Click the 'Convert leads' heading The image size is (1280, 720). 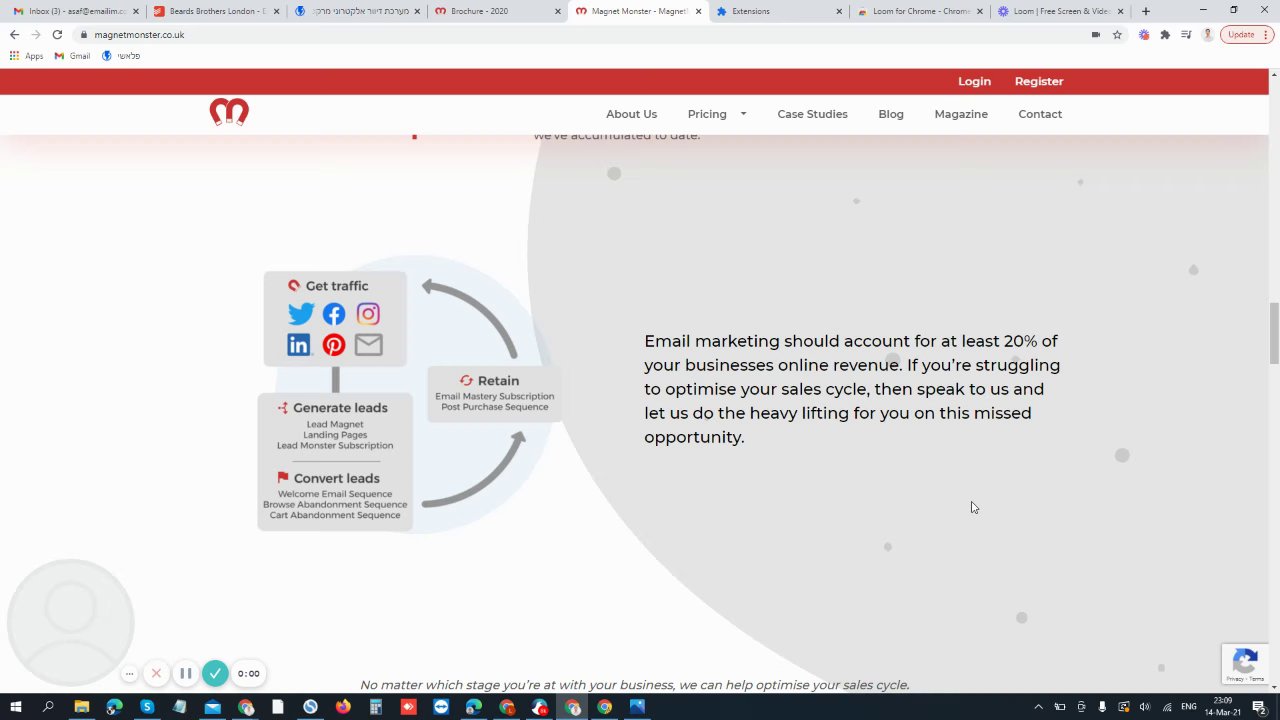tap(337, 478)
